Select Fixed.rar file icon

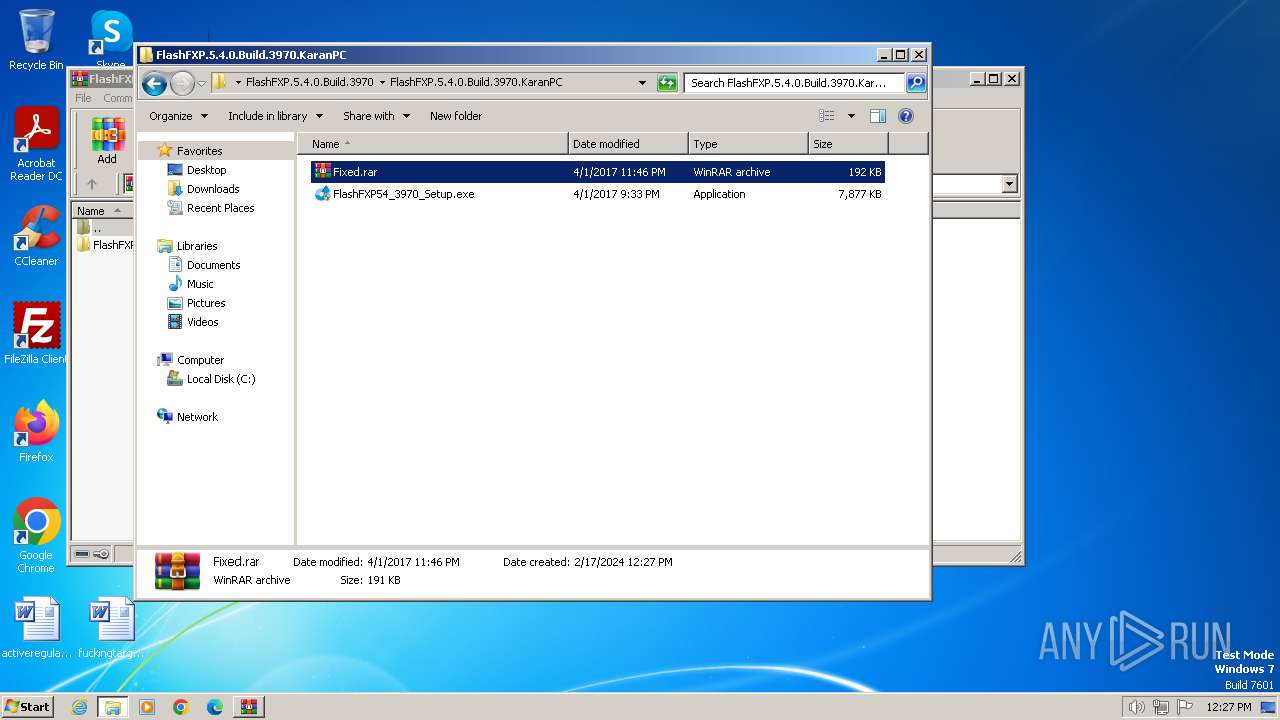click(322, 172)
